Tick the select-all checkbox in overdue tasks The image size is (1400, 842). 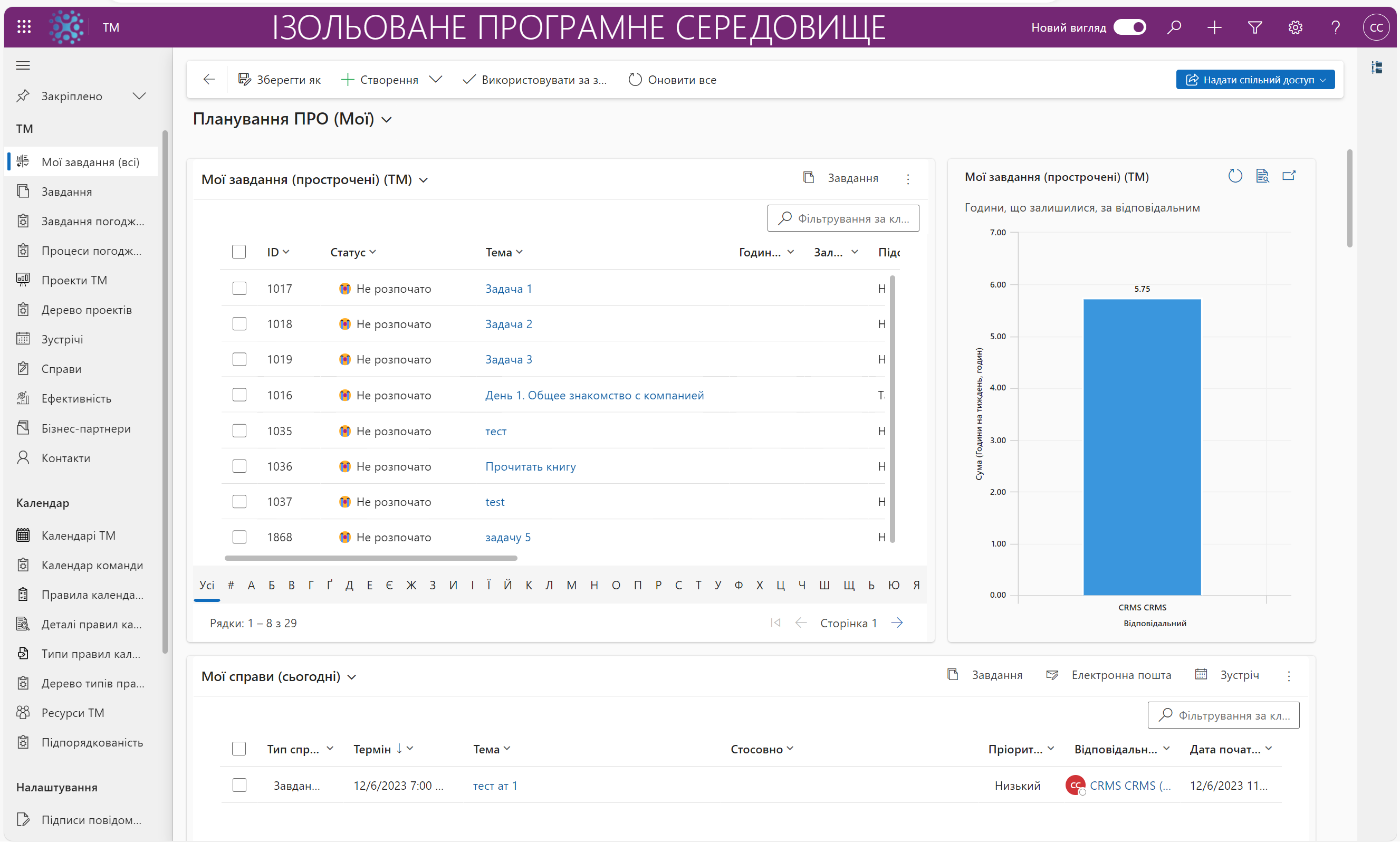pos(239,251)
